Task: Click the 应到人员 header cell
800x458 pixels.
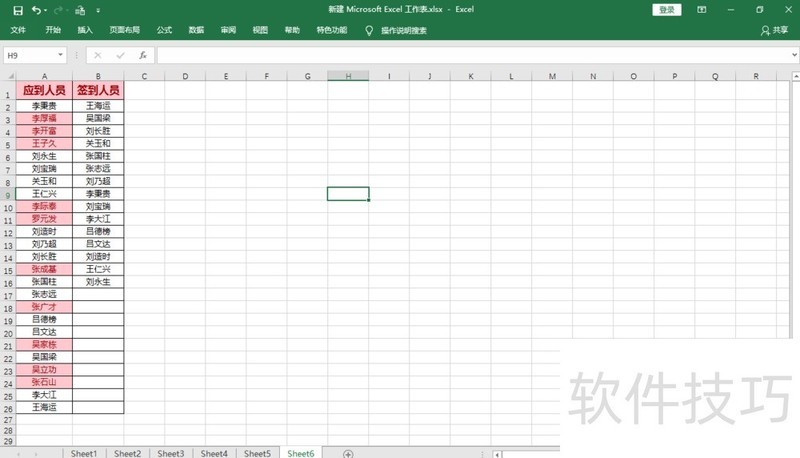Action: click(x=44, y=90)
